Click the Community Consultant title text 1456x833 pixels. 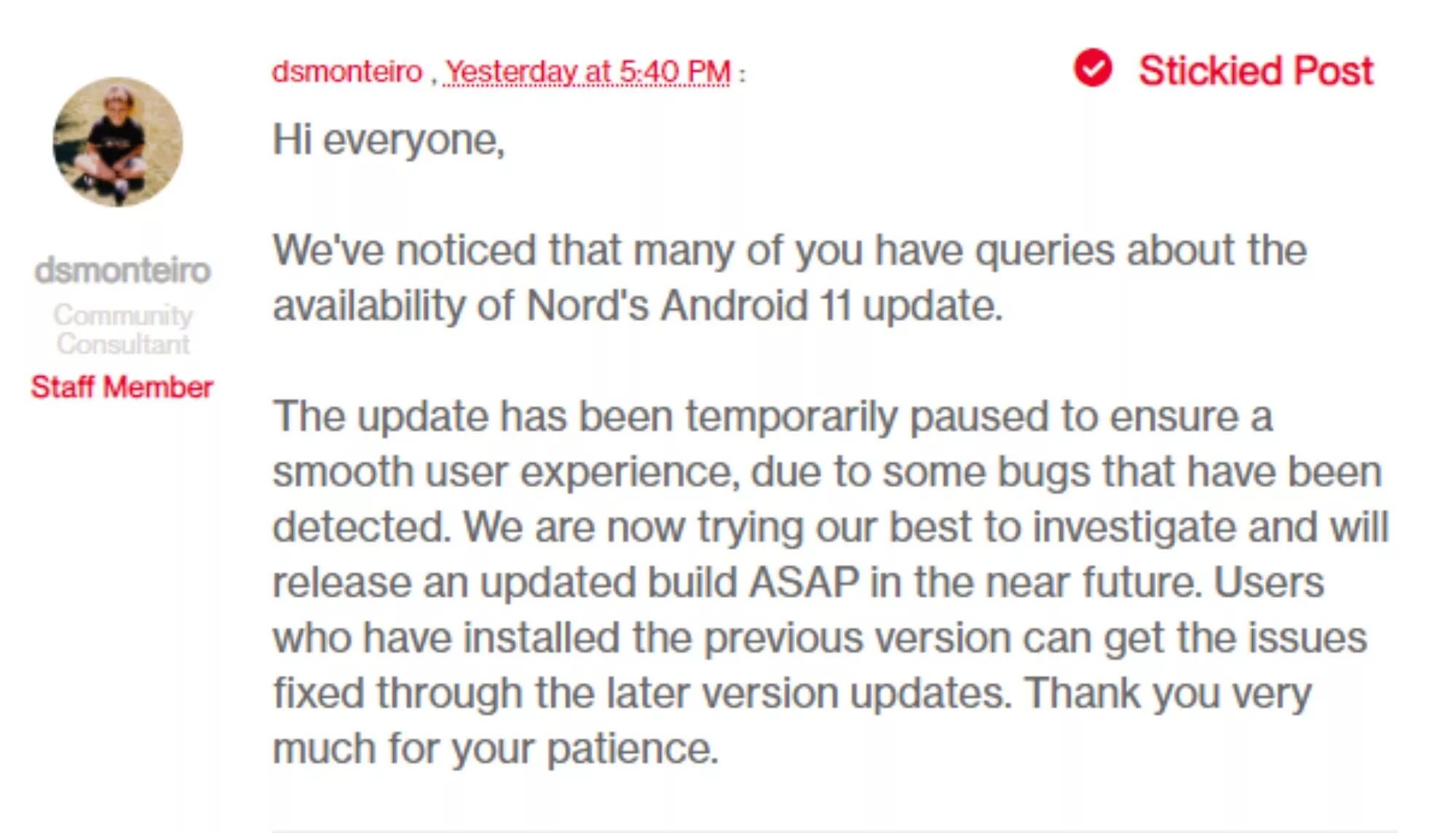(x=123, y=329)
